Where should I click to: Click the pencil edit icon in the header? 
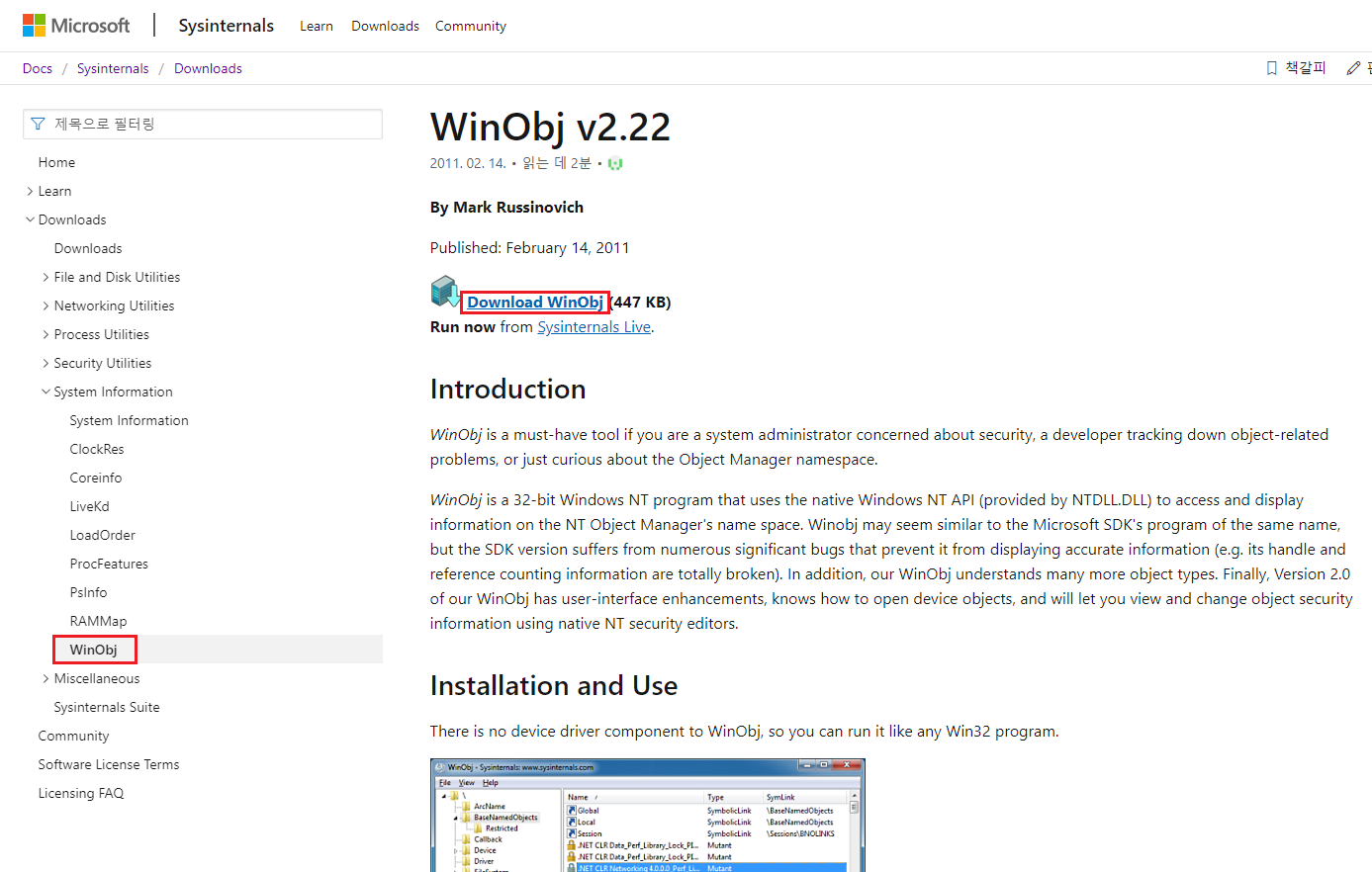(1352, 68)
